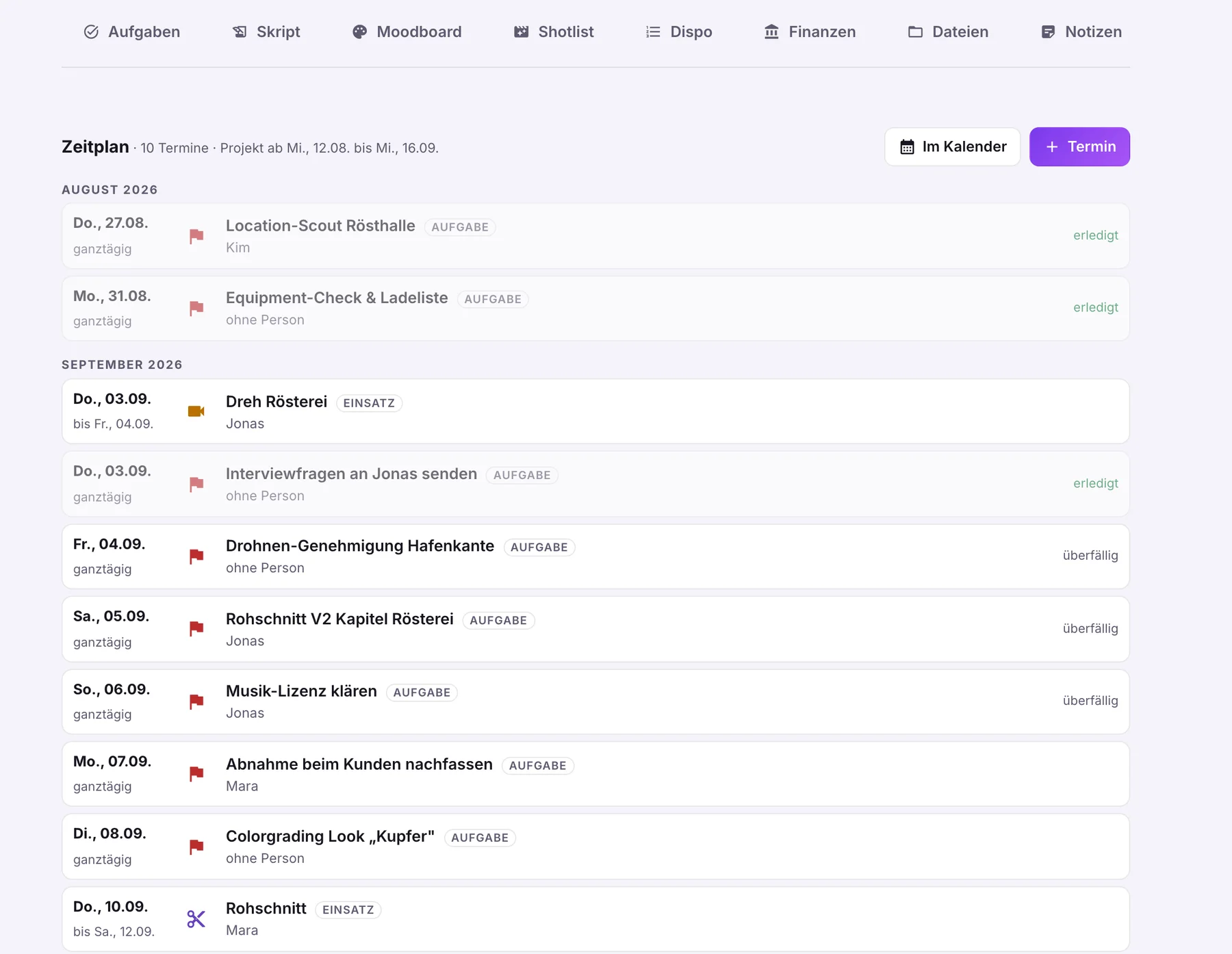Click the Im Kalender button
The height and width of the screenshot is (954, 1232).
pyautogui.click(x=952, y=146)
